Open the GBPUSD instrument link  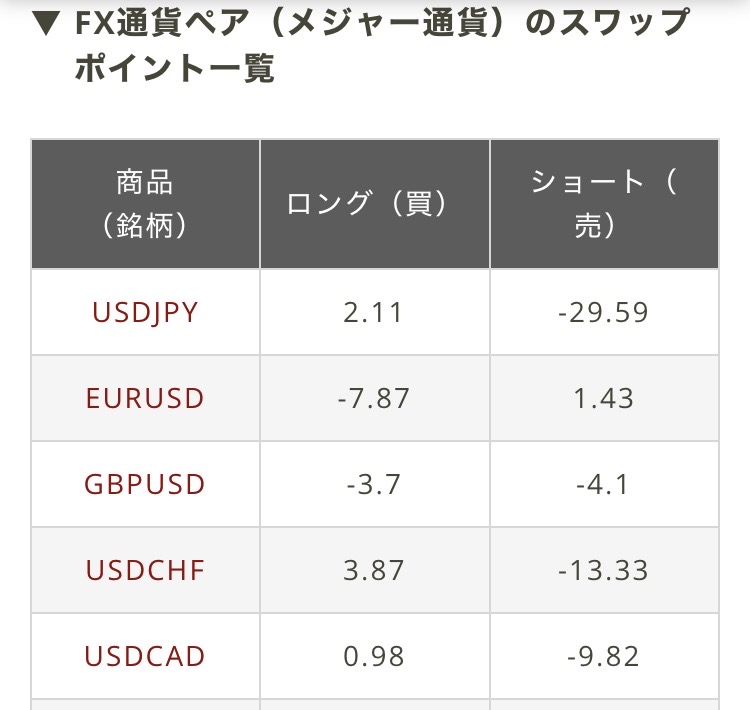pos(145,484)
